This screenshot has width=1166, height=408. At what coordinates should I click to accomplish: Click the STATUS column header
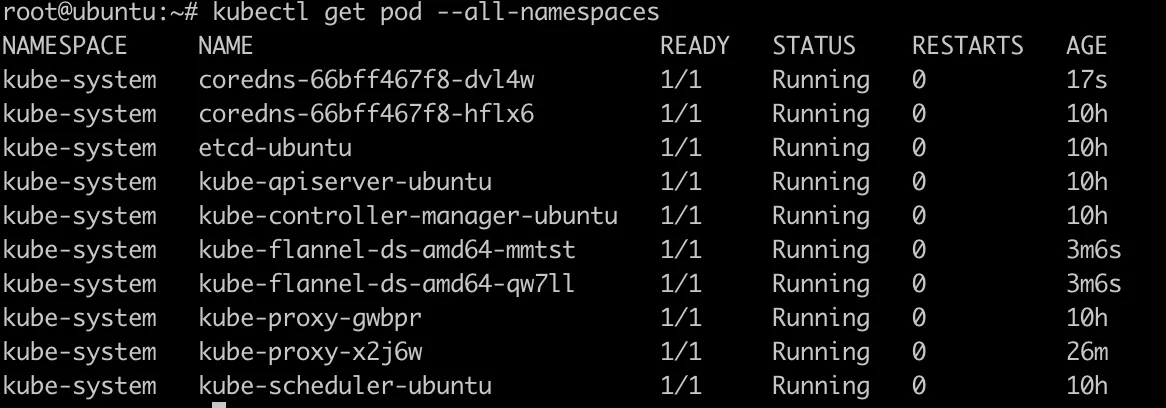tap(814, 46)
